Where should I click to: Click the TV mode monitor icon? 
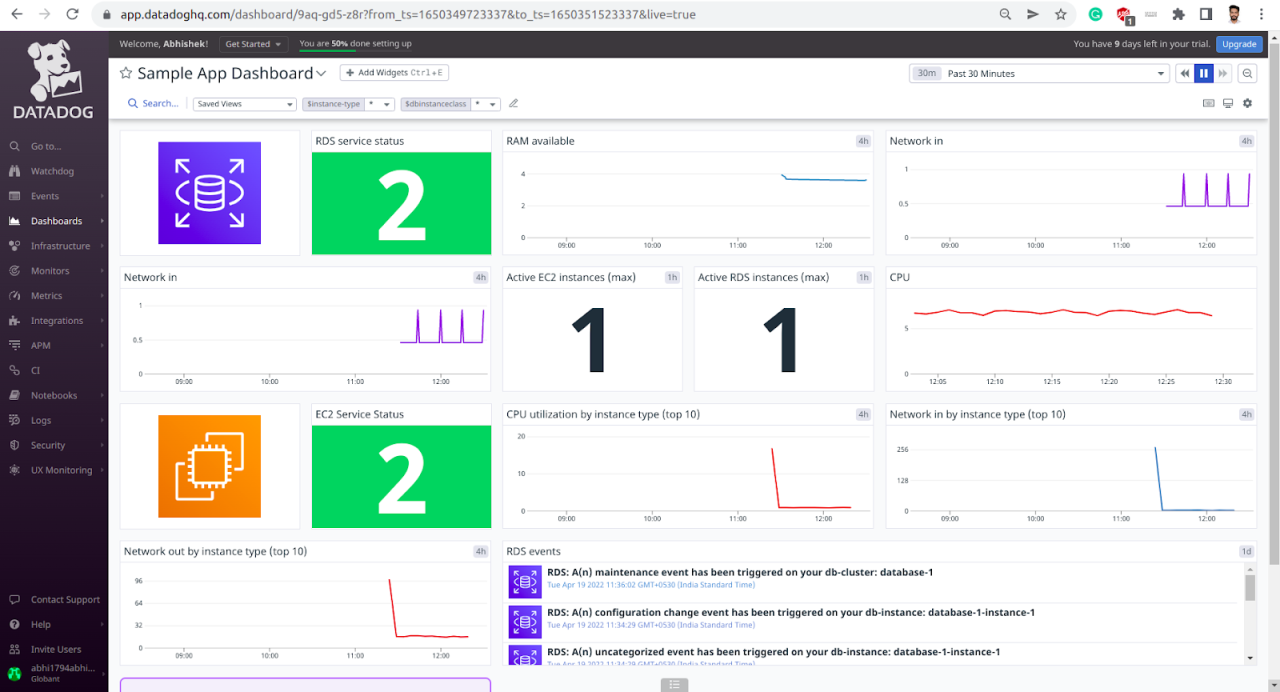[x=1228, y=103]
